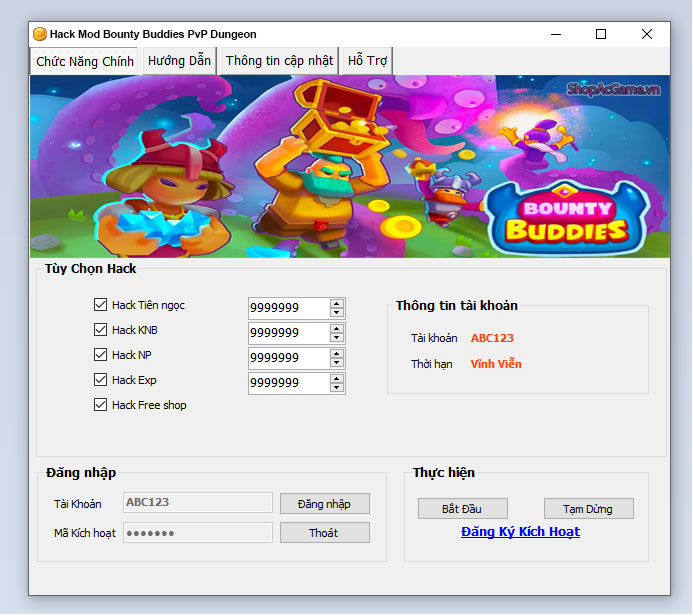Open the Hướng Dẫn tab

pyautogui.click(x=179, y=61)
